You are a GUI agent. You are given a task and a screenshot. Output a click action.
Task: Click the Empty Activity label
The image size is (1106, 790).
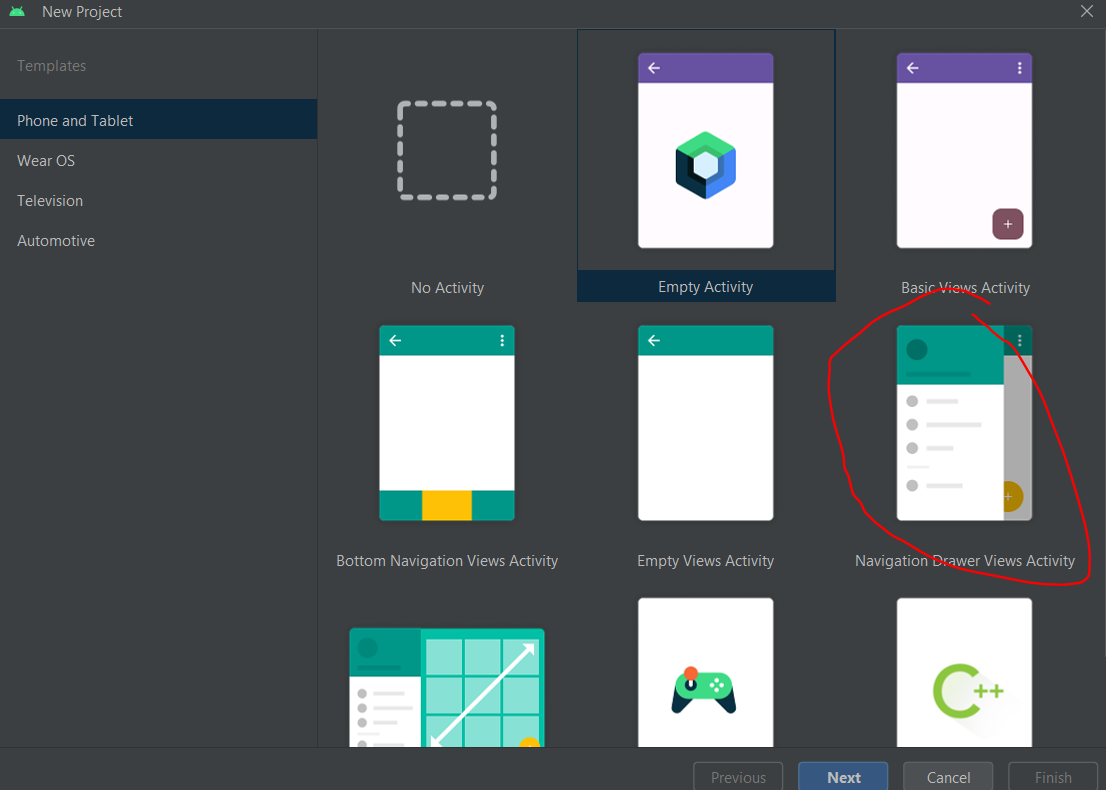(705, 287)
